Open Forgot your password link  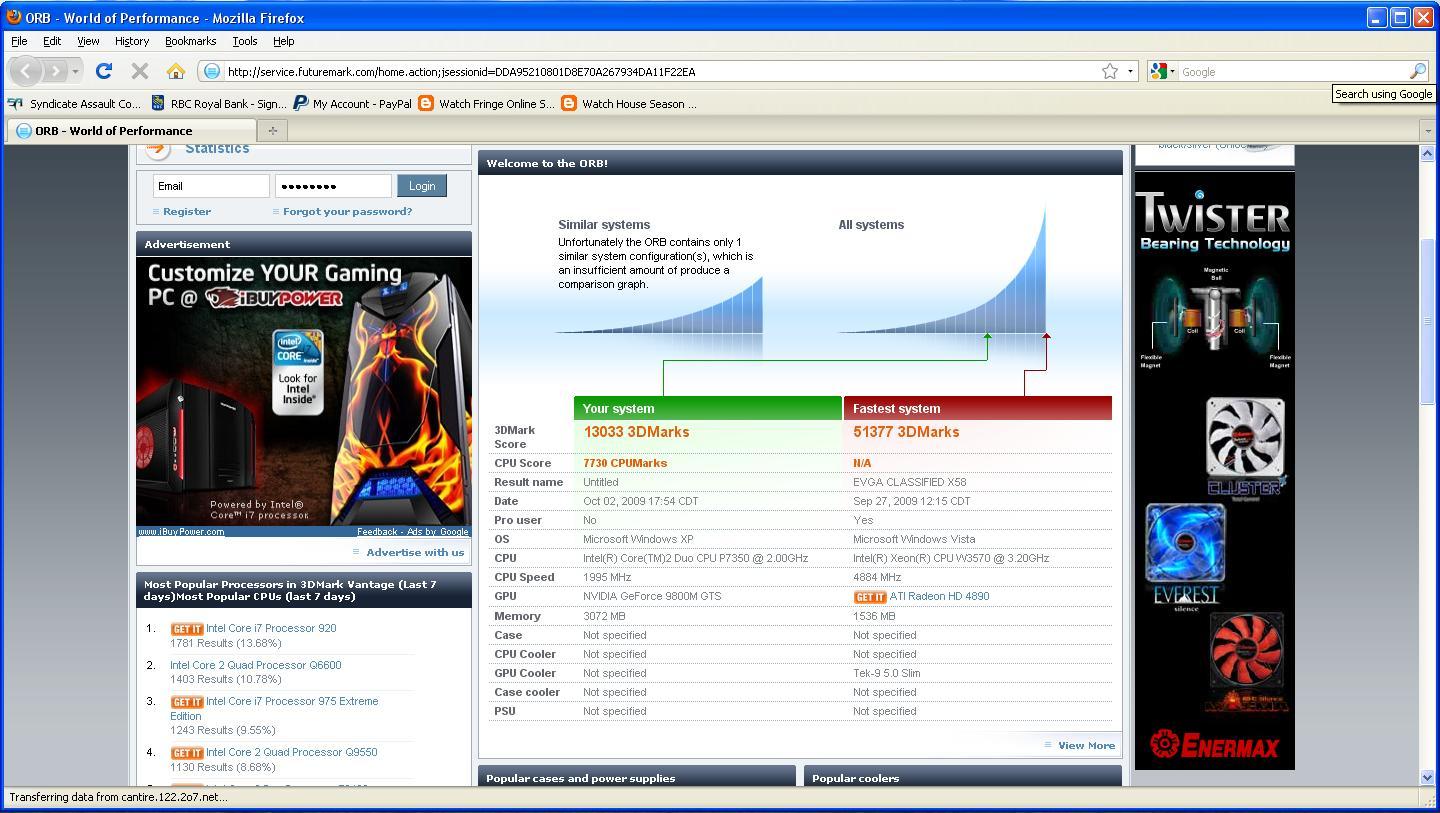tap(347, 212)
